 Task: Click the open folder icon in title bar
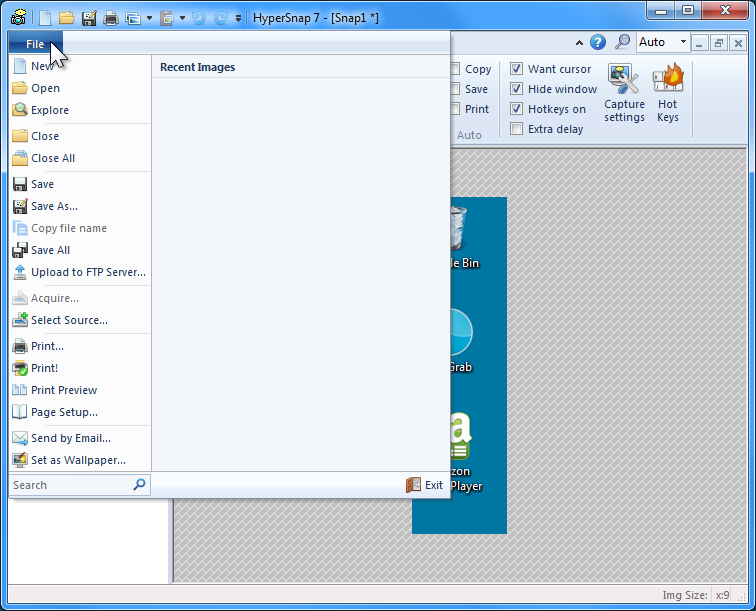click(x=67, y=18)
